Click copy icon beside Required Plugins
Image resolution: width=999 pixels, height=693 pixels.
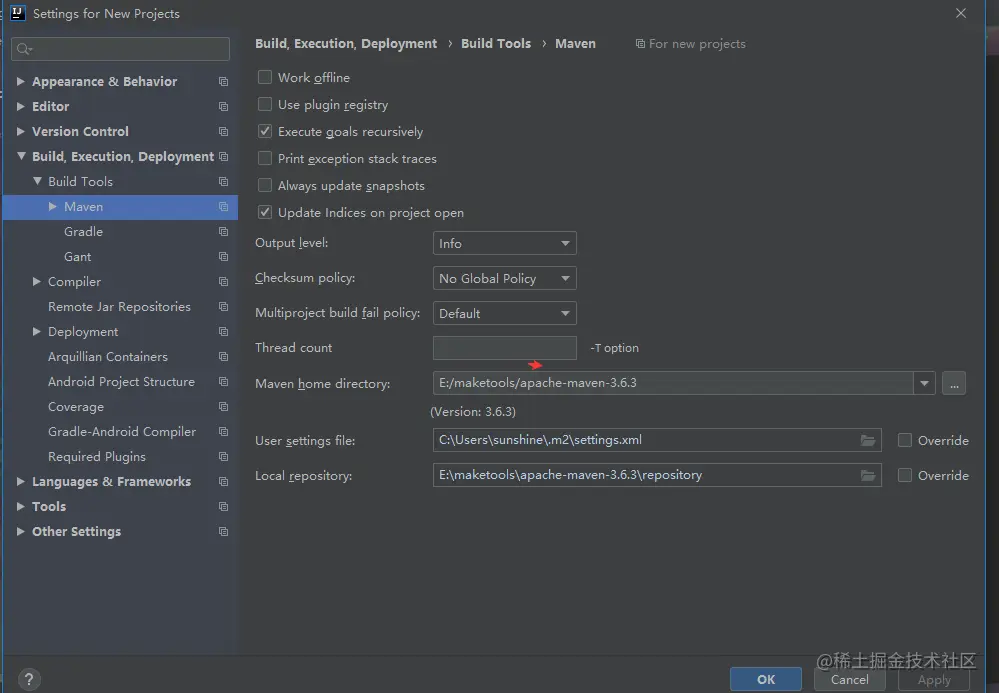223,457
